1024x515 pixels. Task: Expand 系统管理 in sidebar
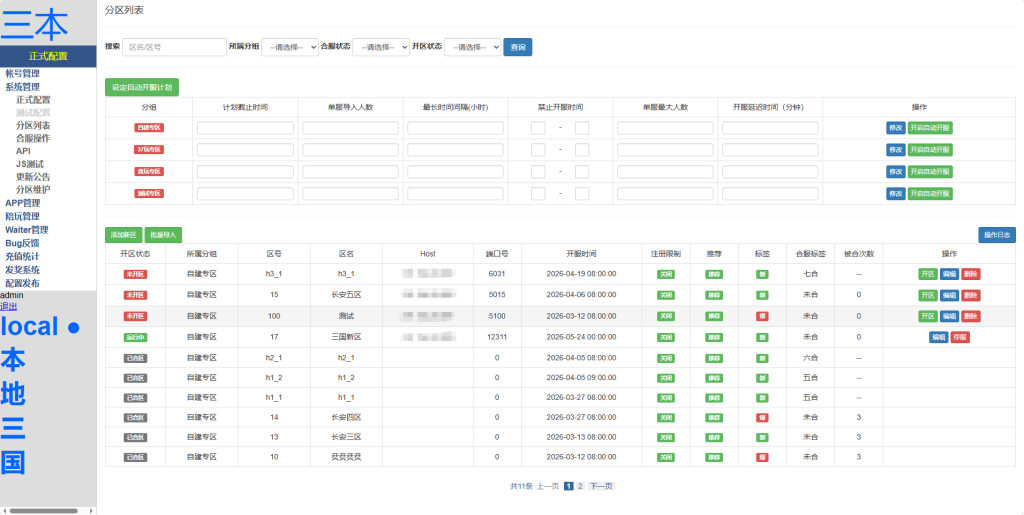[x=22, y=87]
